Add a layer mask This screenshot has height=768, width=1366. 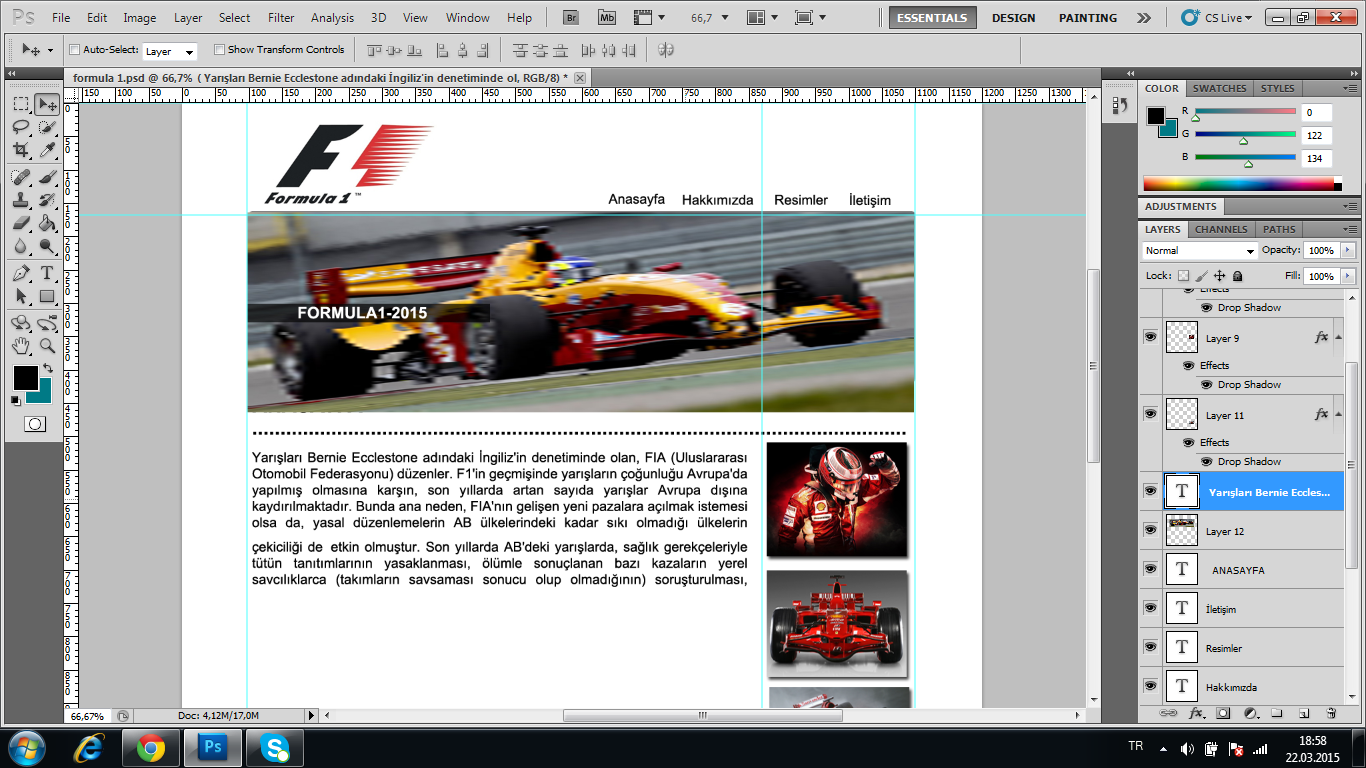pyautogui.click(x=1223, y=713)
